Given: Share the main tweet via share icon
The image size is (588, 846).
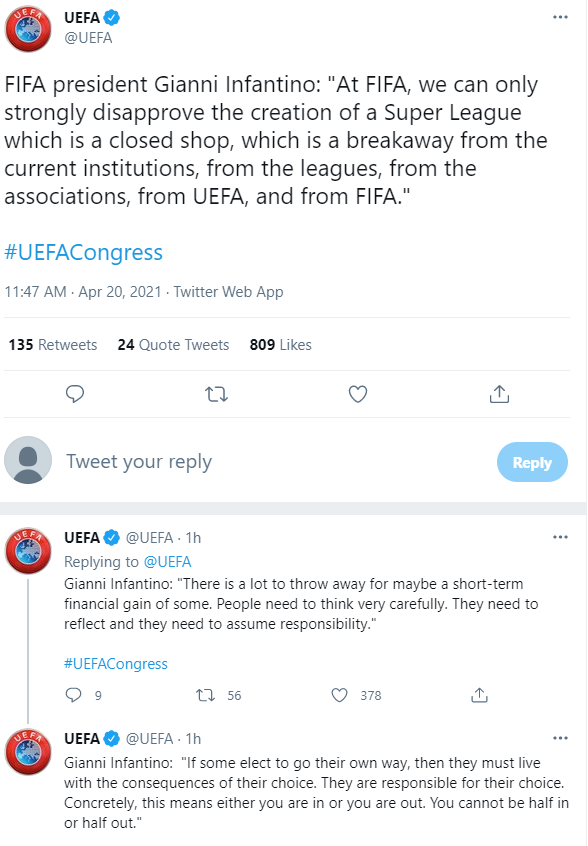Looking at the screenshot, I should pos(499,394).
